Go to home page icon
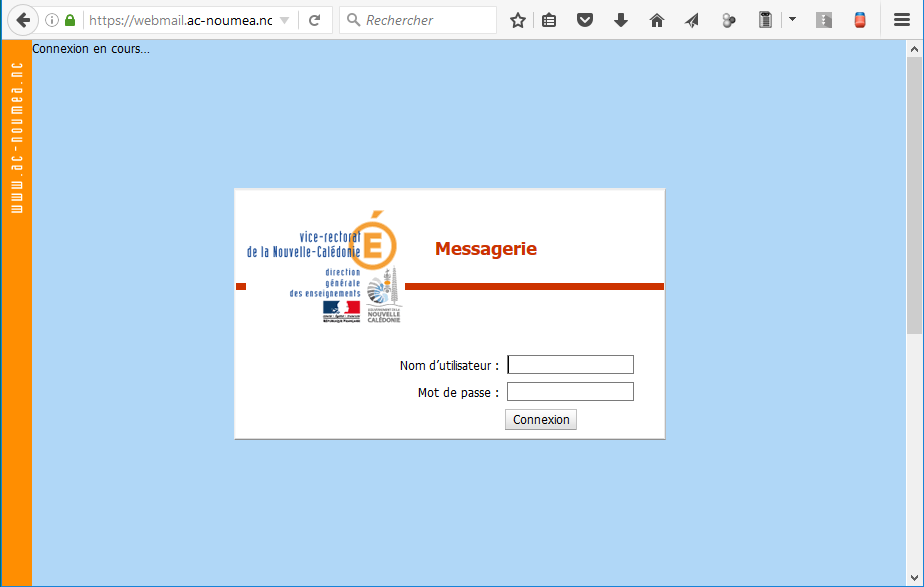Image resolution: width=924 pixels, height=587 pixels. coord(656,20)
